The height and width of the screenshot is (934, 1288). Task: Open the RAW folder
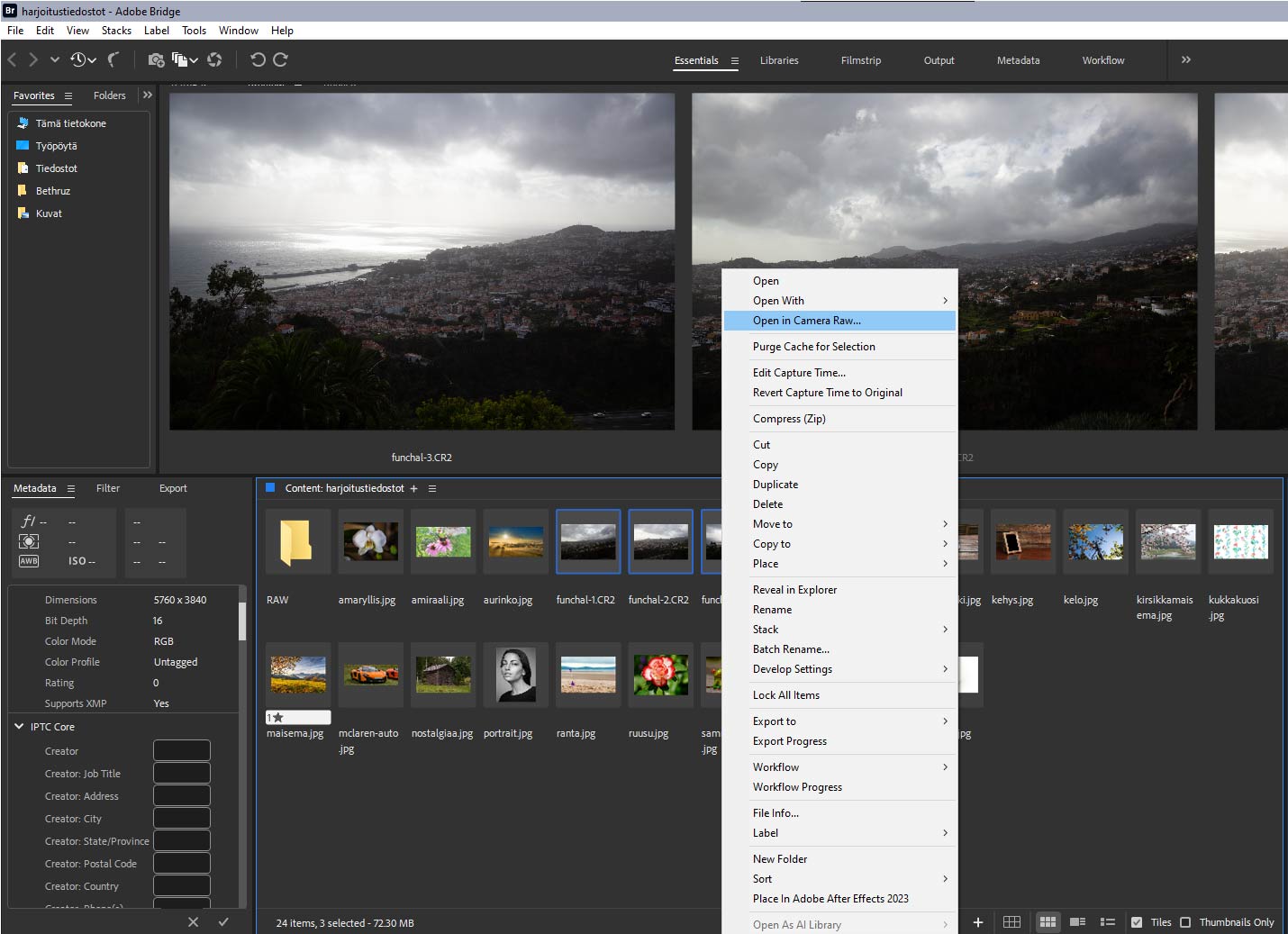(296, 542)
